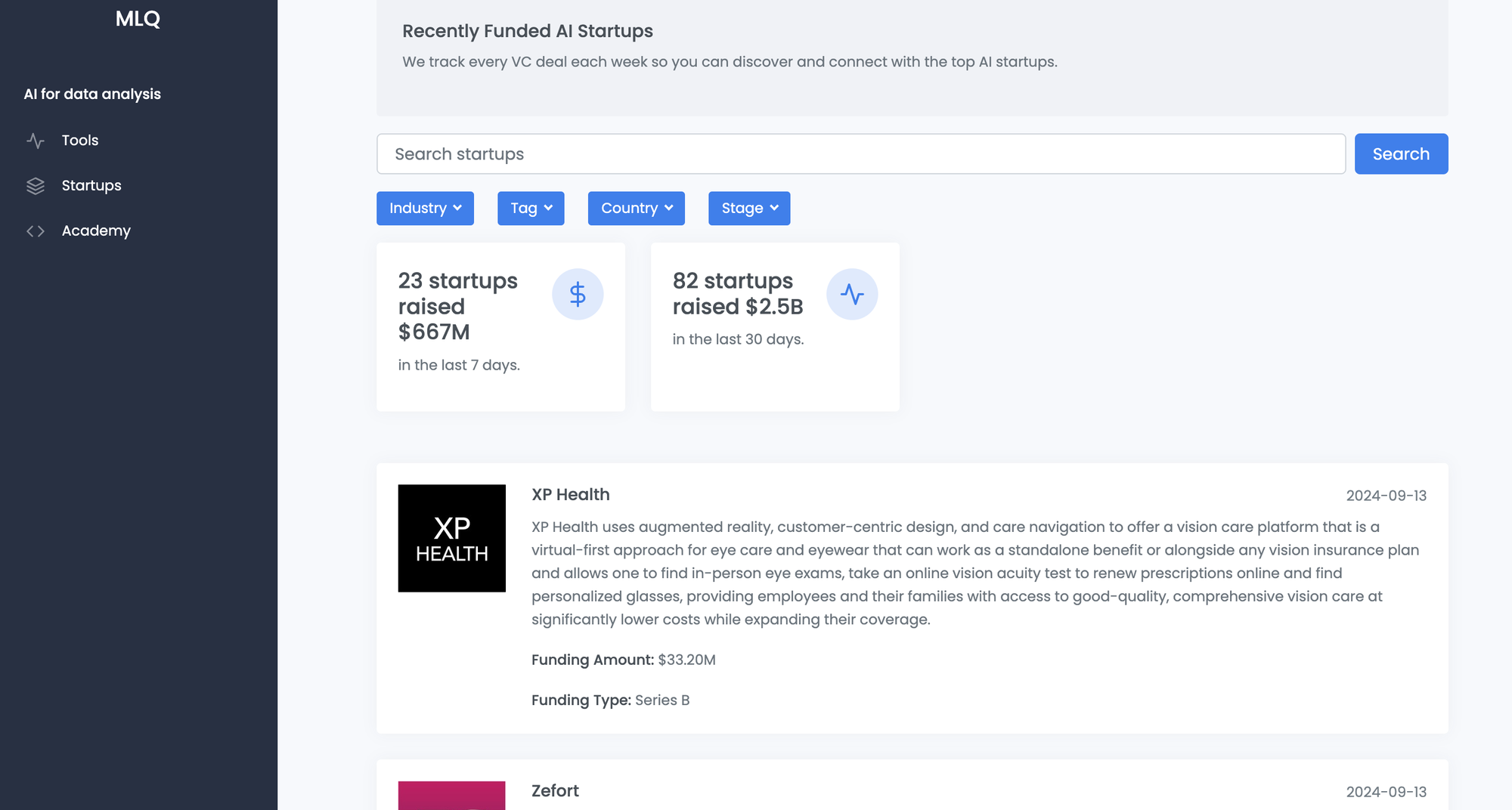1512x810 pixels.
Task: Click the Tools pulse icon in sidebar
Action: tap(36, 141)
